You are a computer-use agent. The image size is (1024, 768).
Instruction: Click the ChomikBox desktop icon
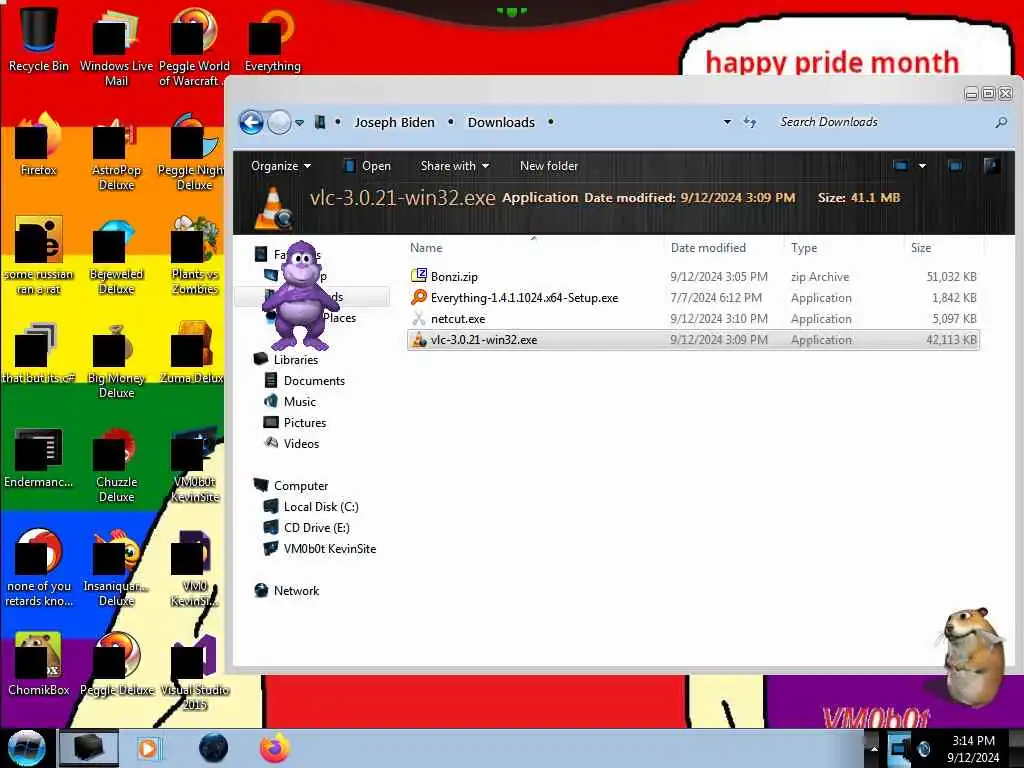[39, 665]
